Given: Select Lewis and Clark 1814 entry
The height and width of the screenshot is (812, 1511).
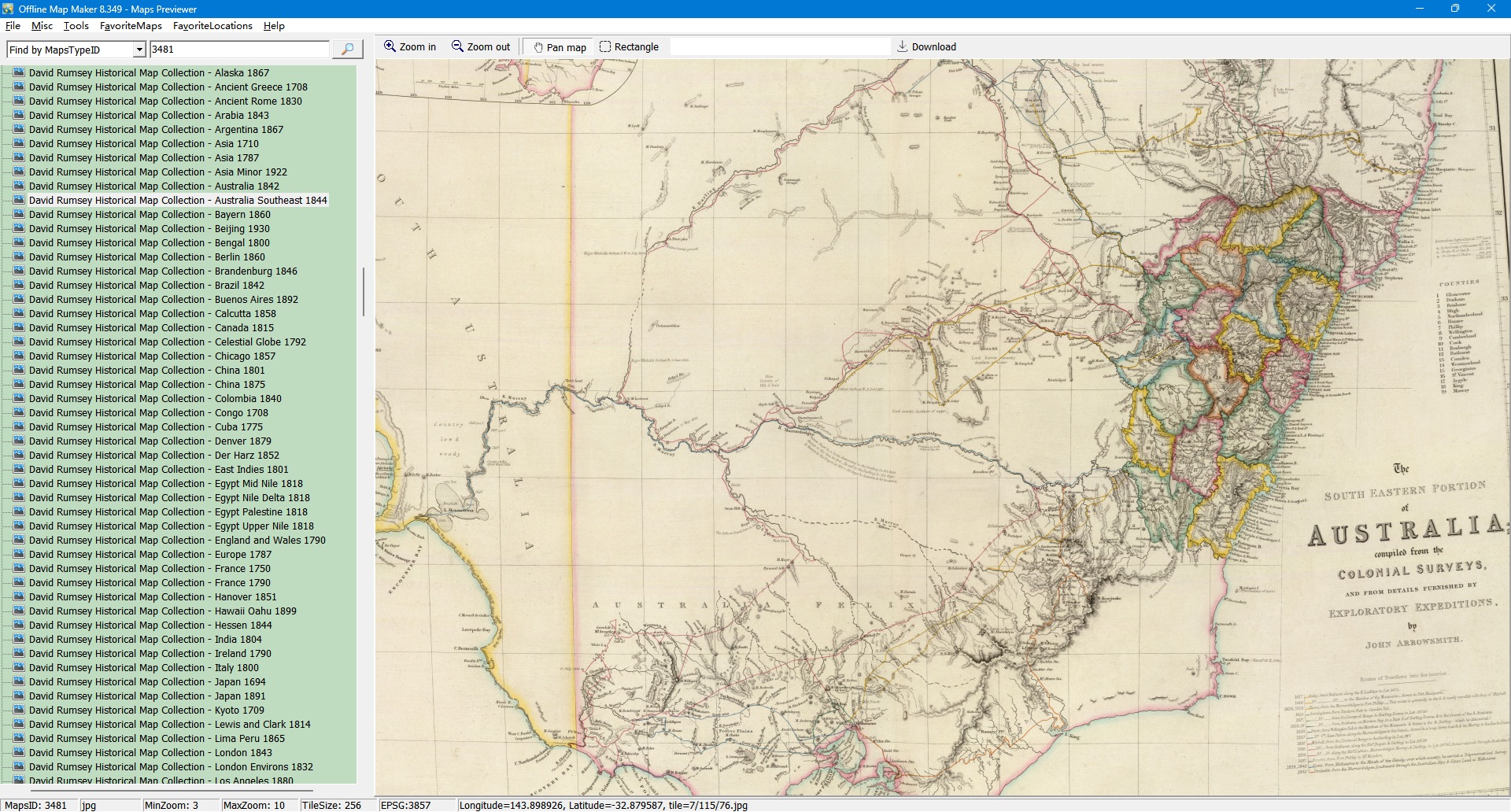Looking at the screenshot, I should click(x=170, y=725).
